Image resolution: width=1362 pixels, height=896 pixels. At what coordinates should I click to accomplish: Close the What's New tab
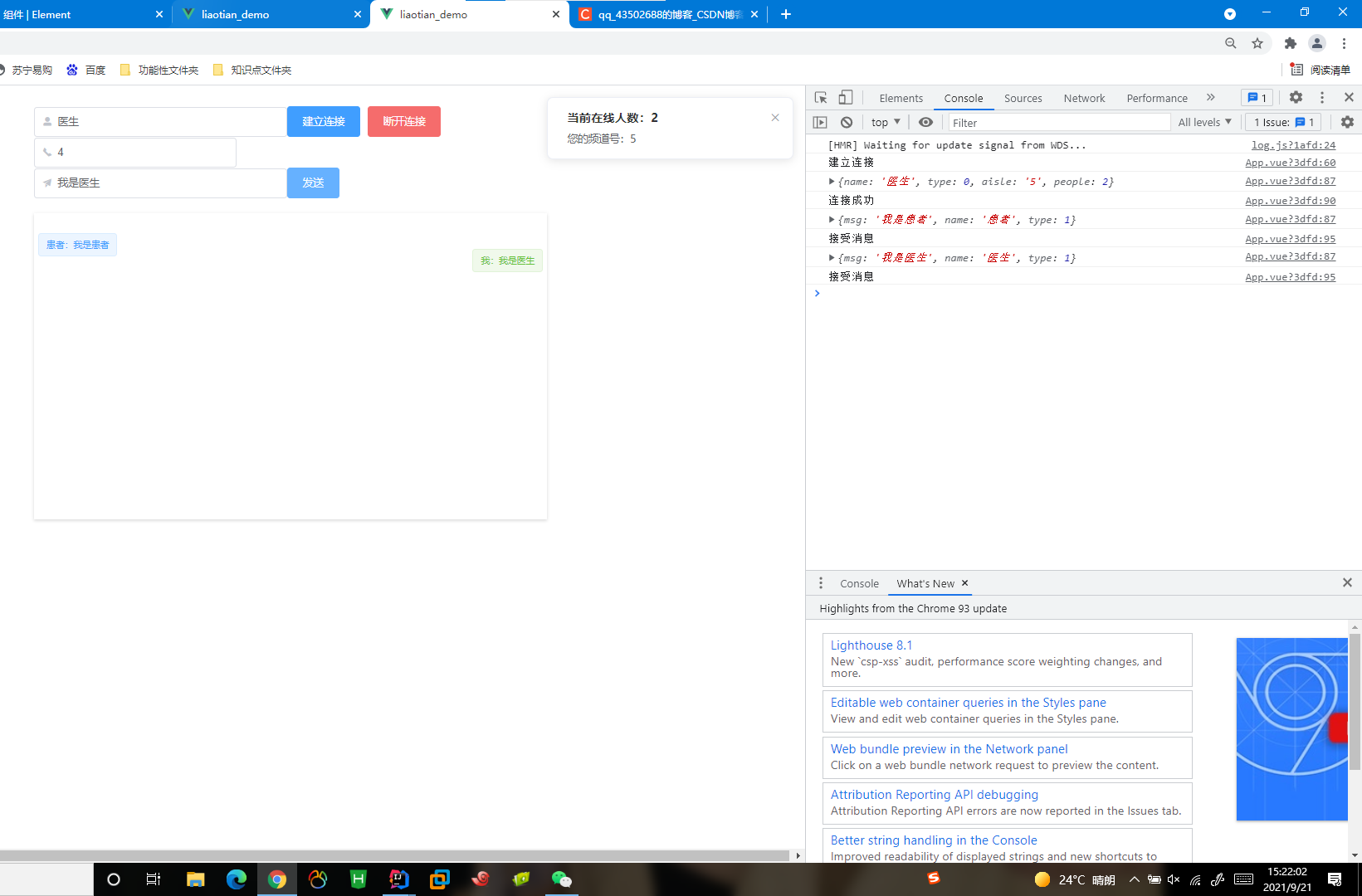coord(964,583)
